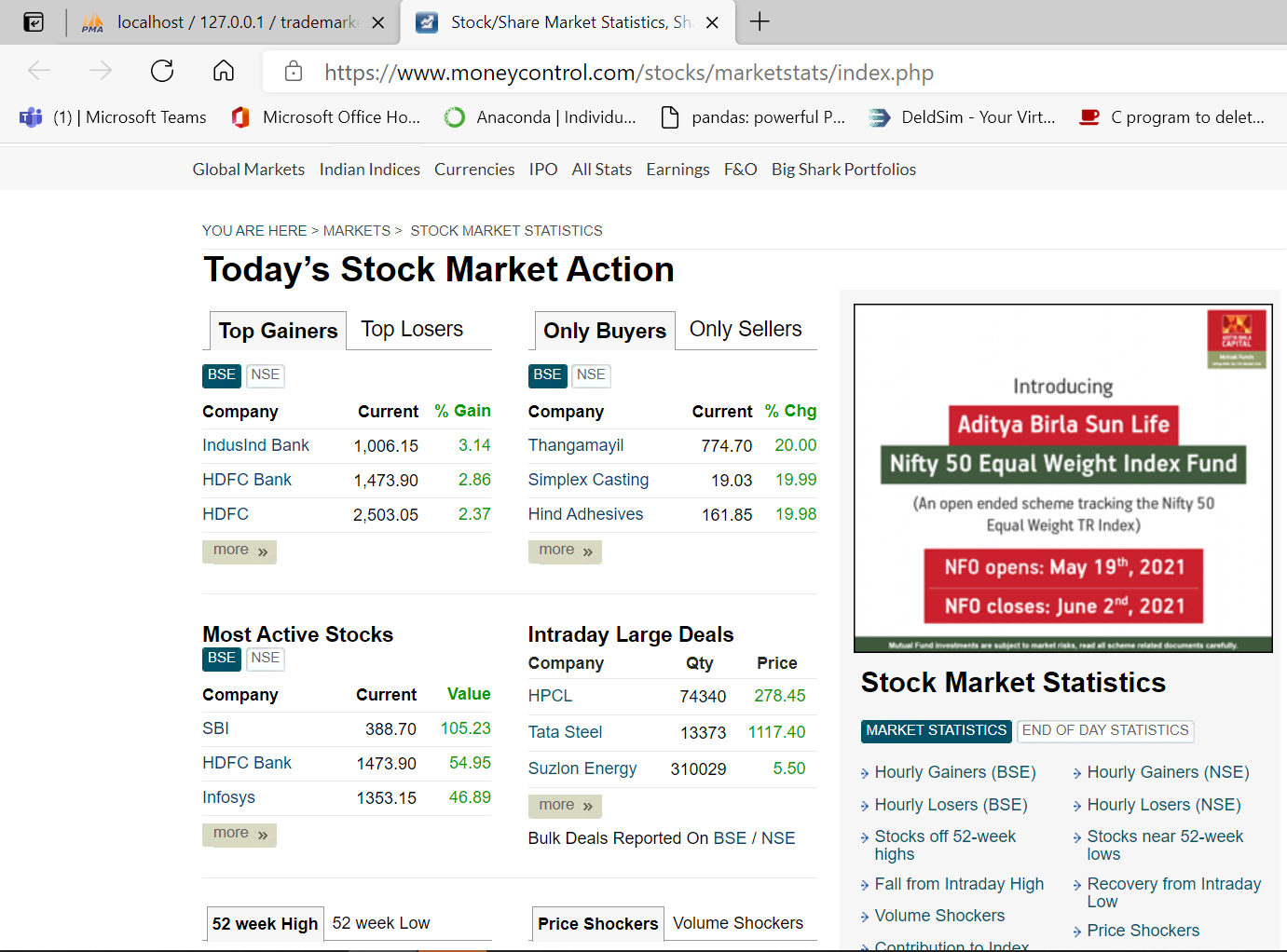Navigate back to the previous page
This screenshot has height=952, width=1287.
(x=38, y=70)
